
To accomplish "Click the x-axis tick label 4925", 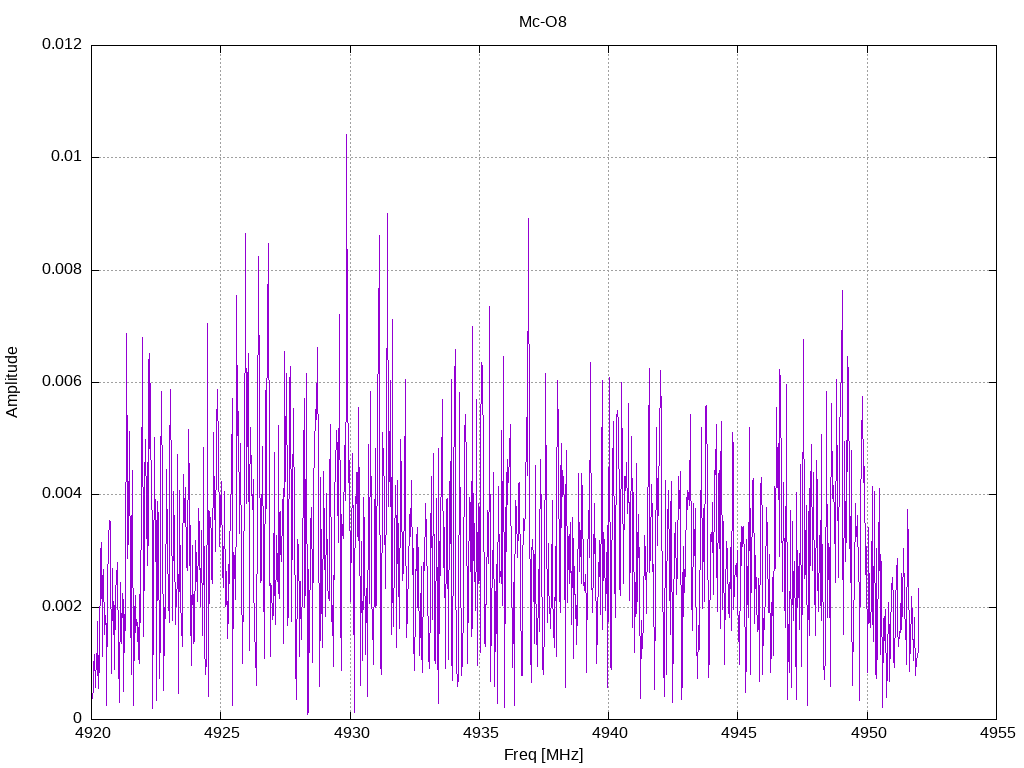I will click(221, 733).
